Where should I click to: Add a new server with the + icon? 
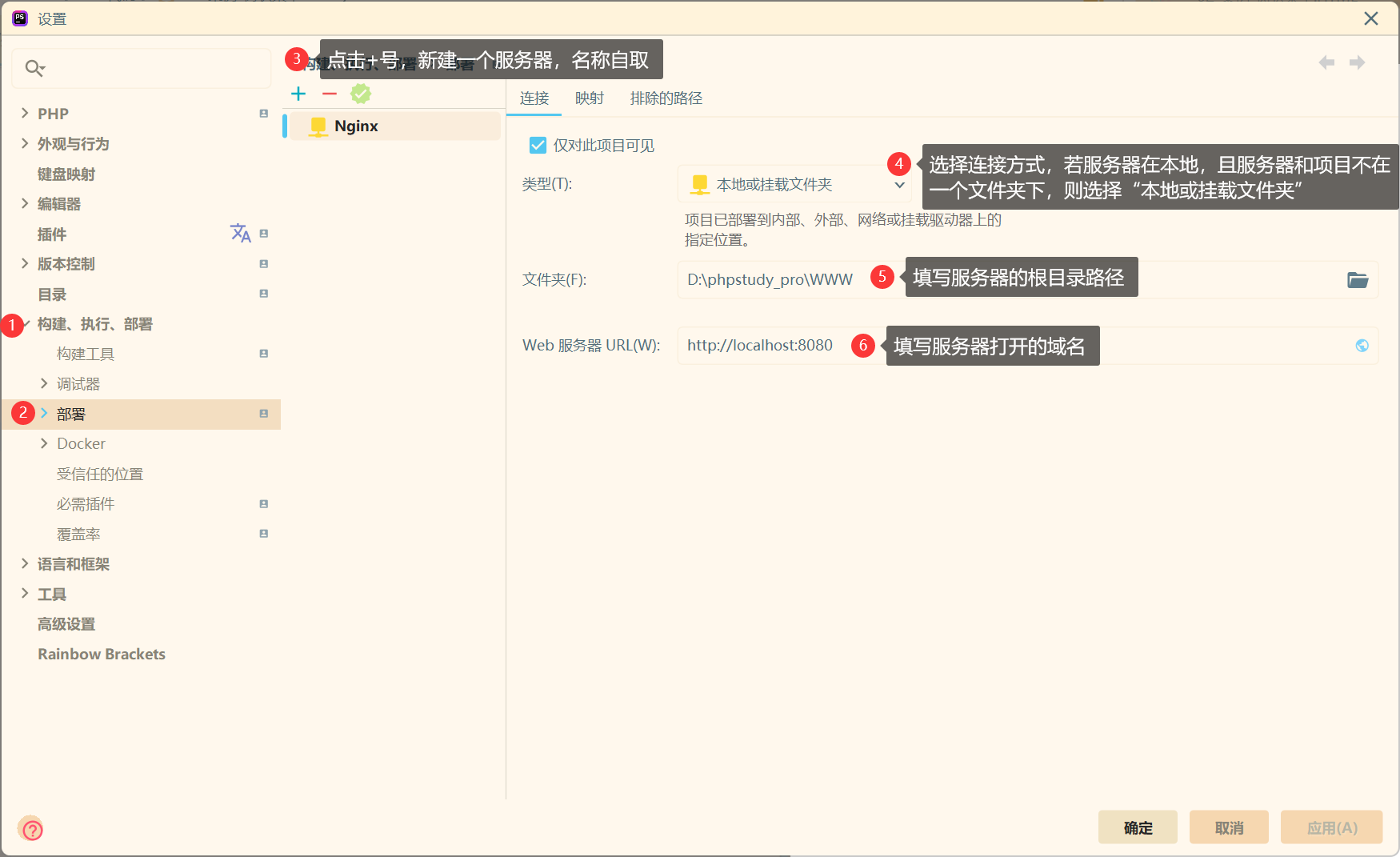point(298,94)
